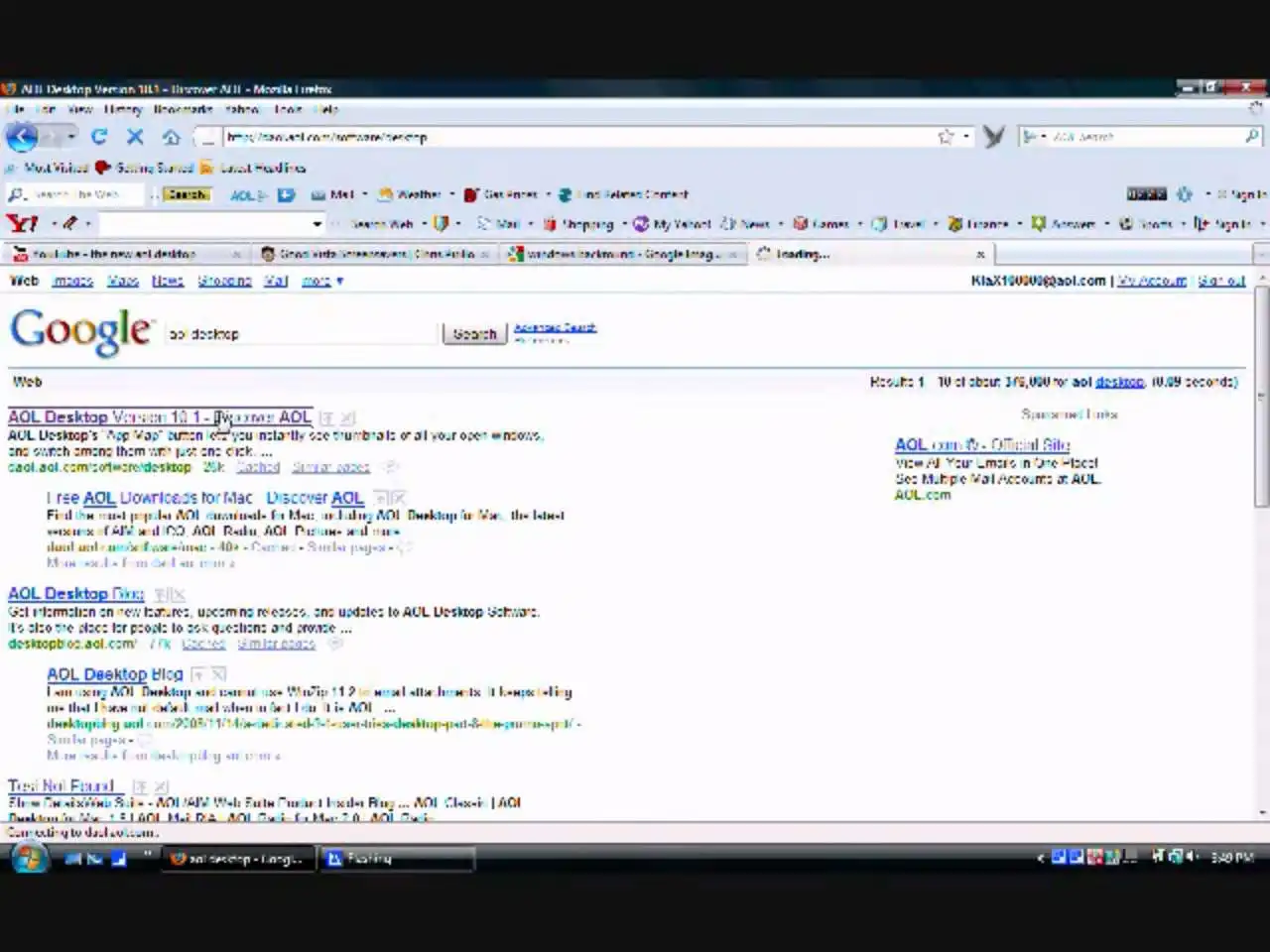1270x952 pixels.
Task: Go back with Firefox Back button
Action: coord(22,137)
